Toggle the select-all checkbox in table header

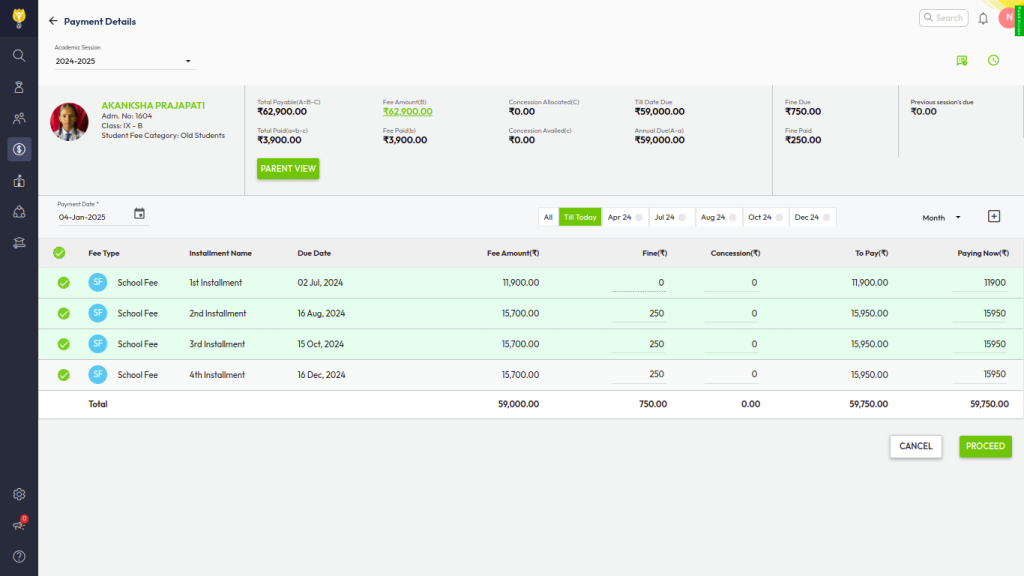point(59,253)
